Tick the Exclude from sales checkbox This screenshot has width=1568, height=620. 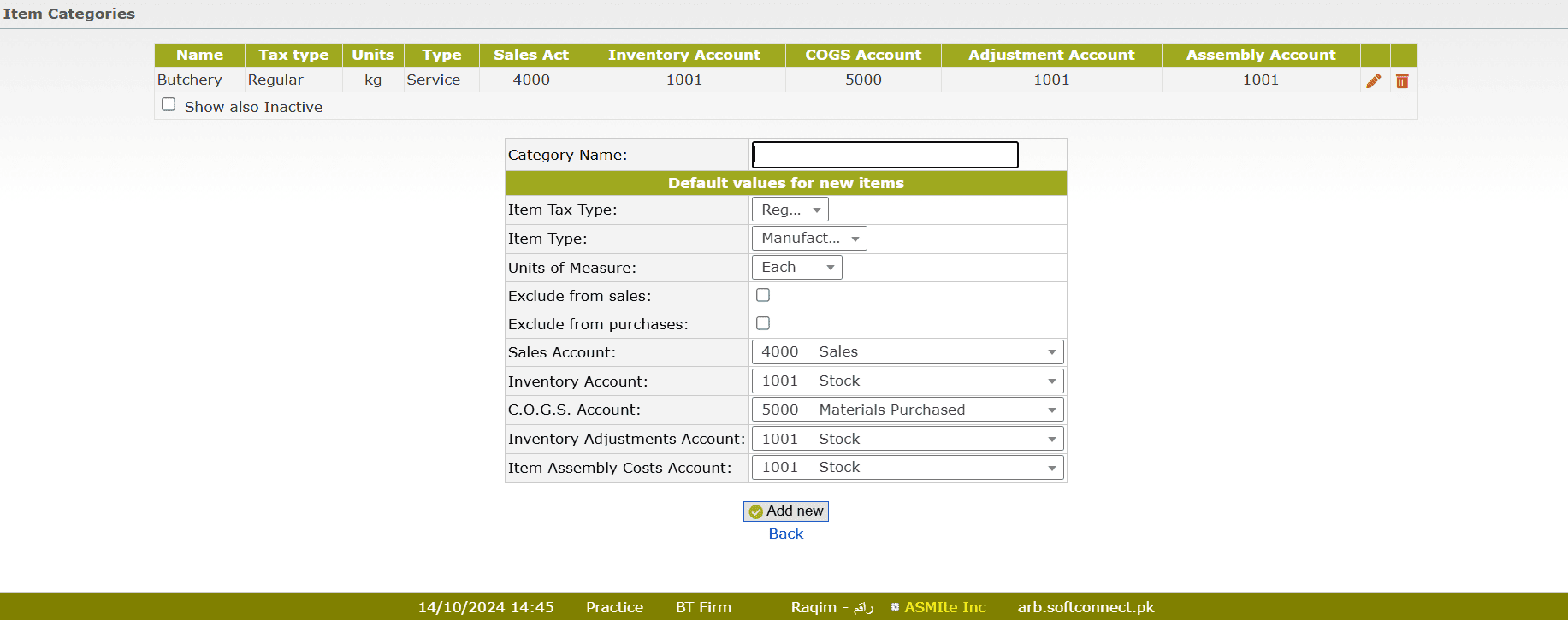pyautogui.click(x=763, y=295)
